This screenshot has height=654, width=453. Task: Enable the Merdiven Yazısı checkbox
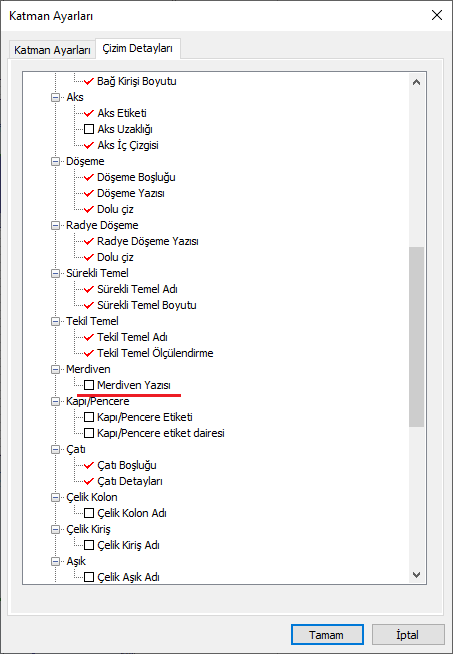(x=89, y=385)
